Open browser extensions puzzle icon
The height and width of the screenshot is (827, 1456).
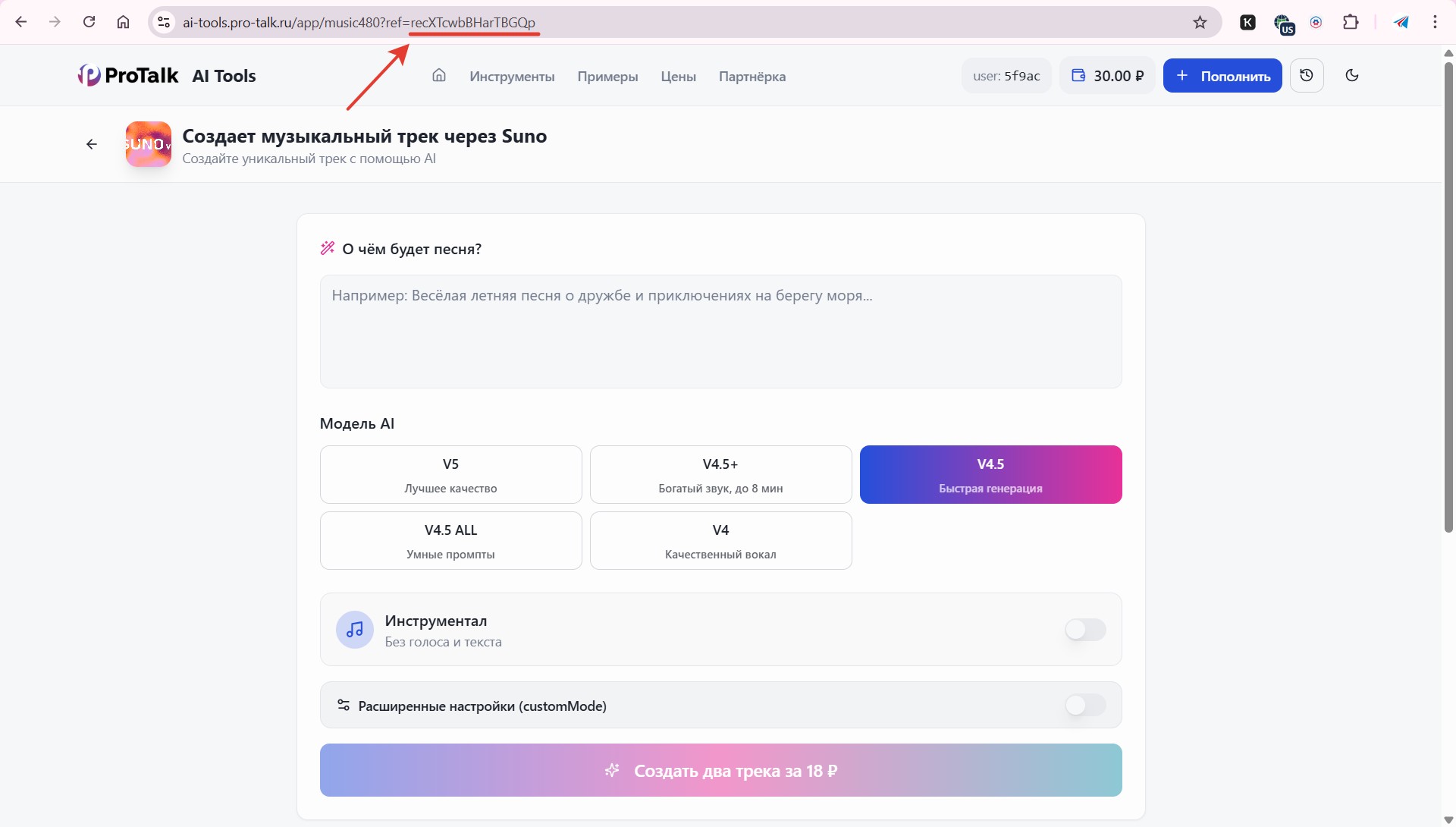pos(1351,22)
